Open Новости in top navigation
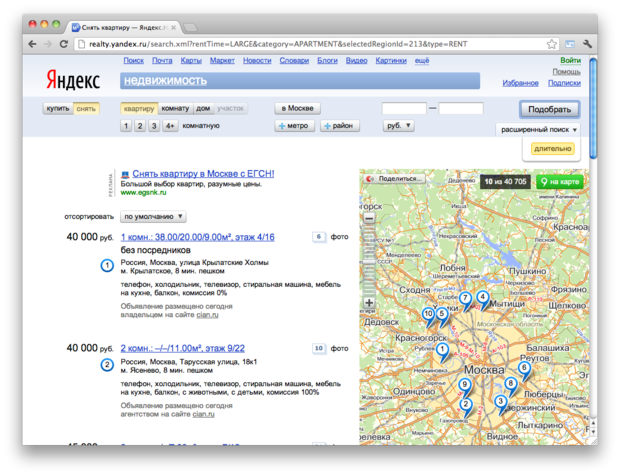 257,60
